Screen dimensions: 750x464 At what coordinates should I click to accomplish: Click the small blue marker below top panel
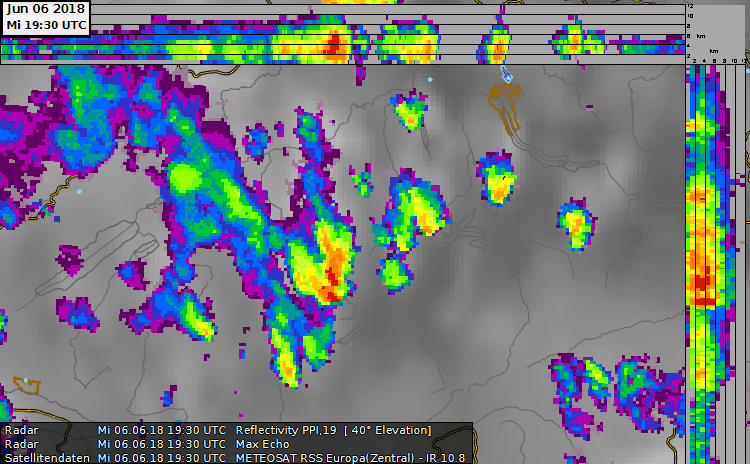pyautogui.click(x=506, y=74)
